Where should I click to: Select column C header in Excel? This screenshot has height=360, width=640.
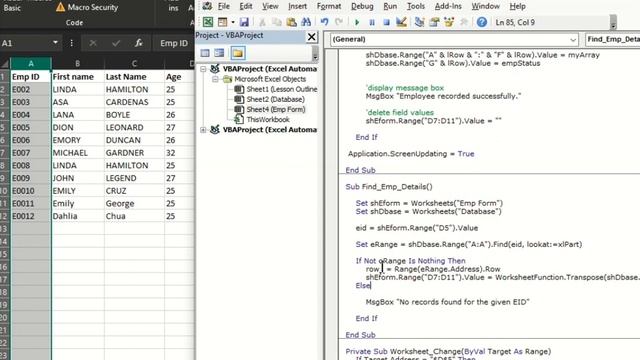point(134,63)
